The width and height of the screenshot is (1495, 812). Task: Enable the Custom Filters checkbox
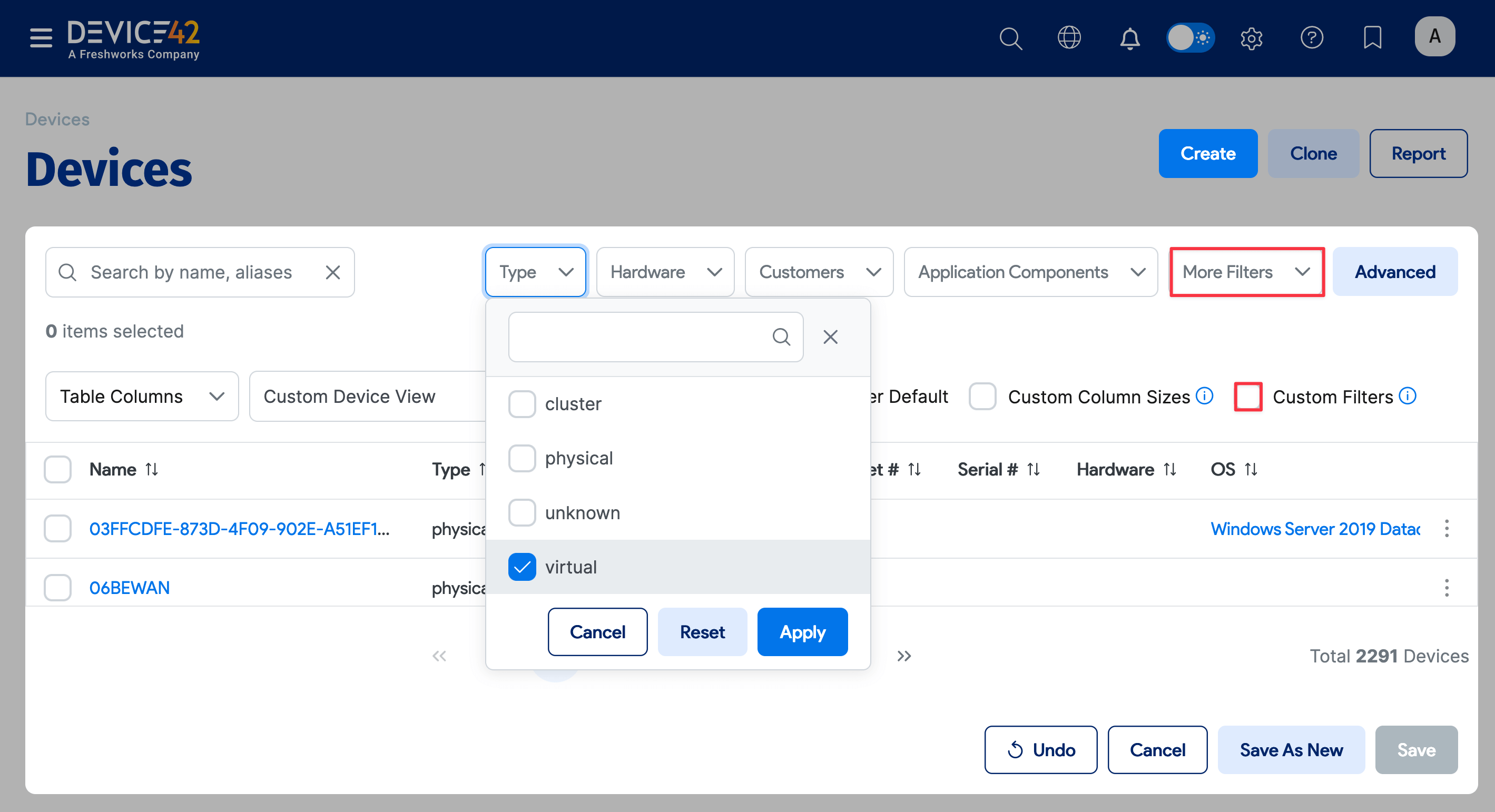point(1248,396)
